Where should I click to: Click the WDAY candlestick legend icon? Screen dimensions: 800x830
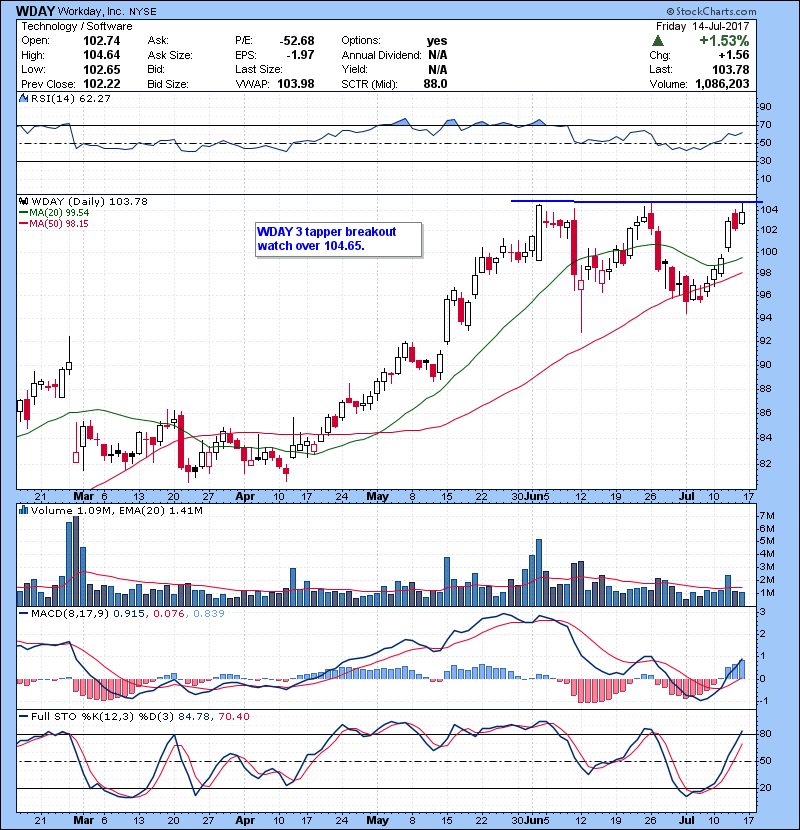[23, 202]
